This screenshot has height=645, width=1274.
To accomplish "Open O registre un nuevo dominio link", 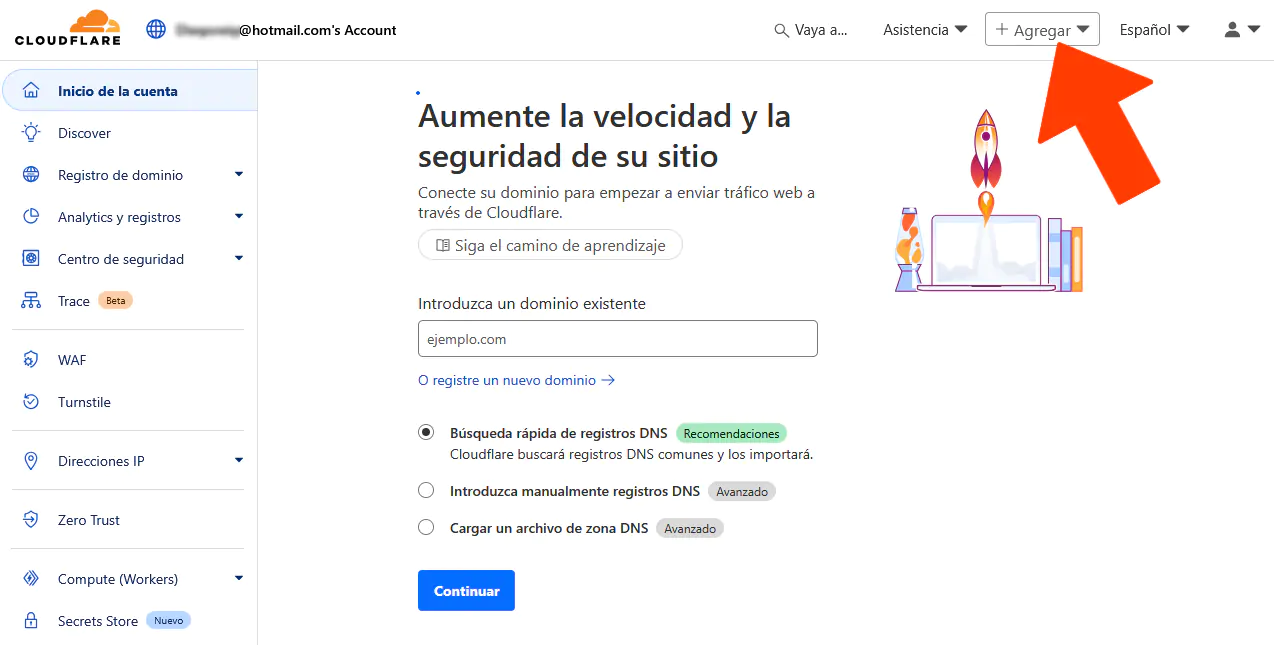I will click(x=516, y=380).
